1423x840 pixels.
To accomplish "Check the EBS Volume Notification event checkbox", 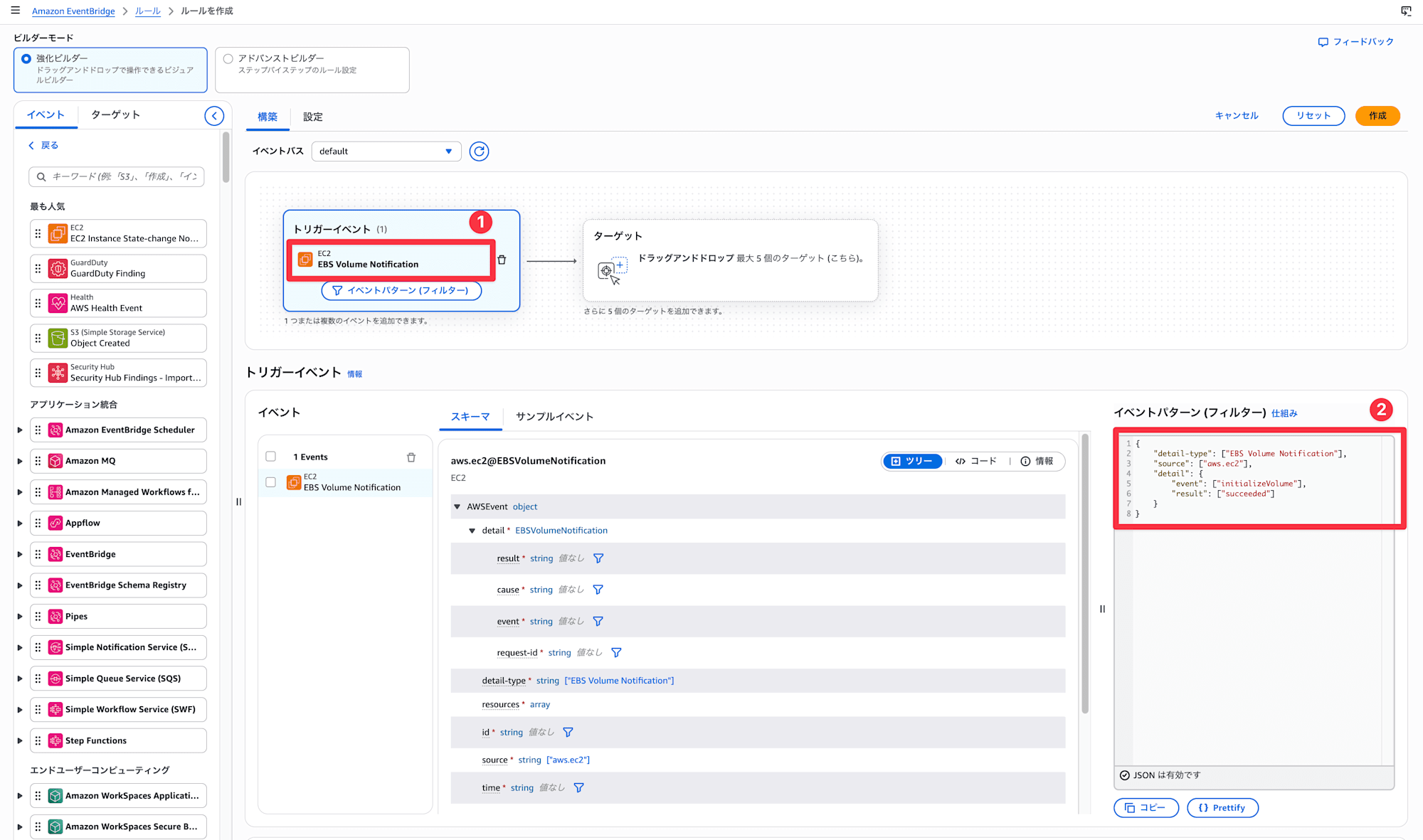I will coord(270,482).
